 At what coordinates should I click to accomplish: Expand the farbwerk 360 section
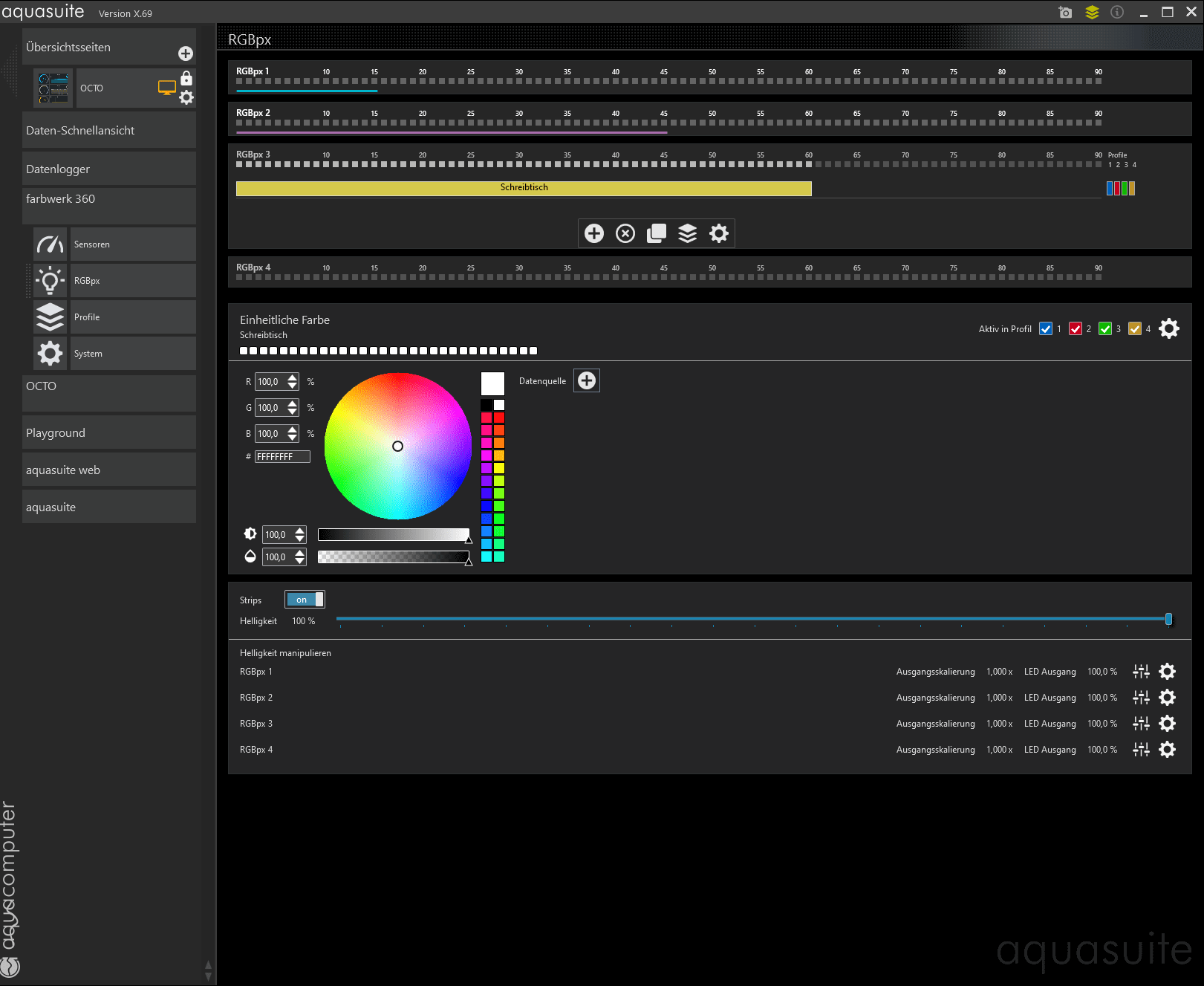click(x=109, y=205)
